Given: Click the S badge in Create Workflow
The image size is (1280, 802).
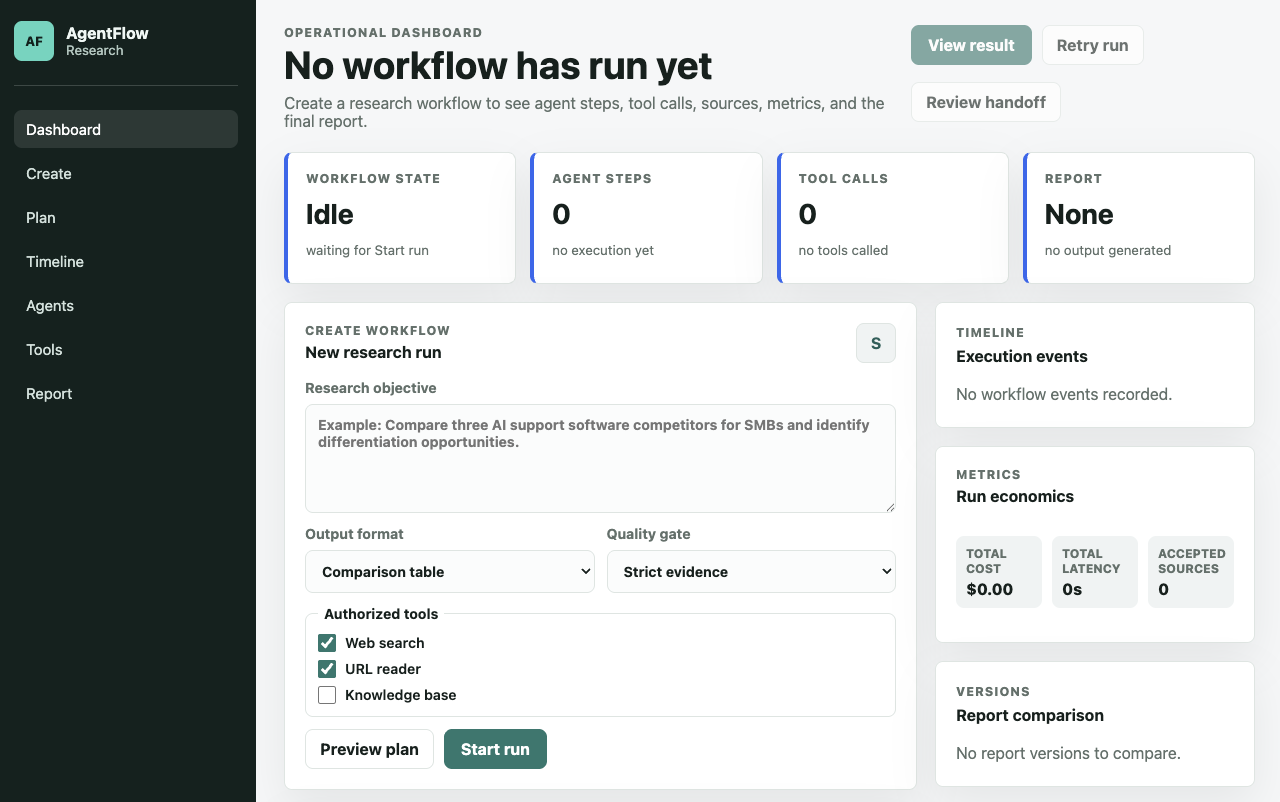Looking at the screenshot, I should [876, 343].
